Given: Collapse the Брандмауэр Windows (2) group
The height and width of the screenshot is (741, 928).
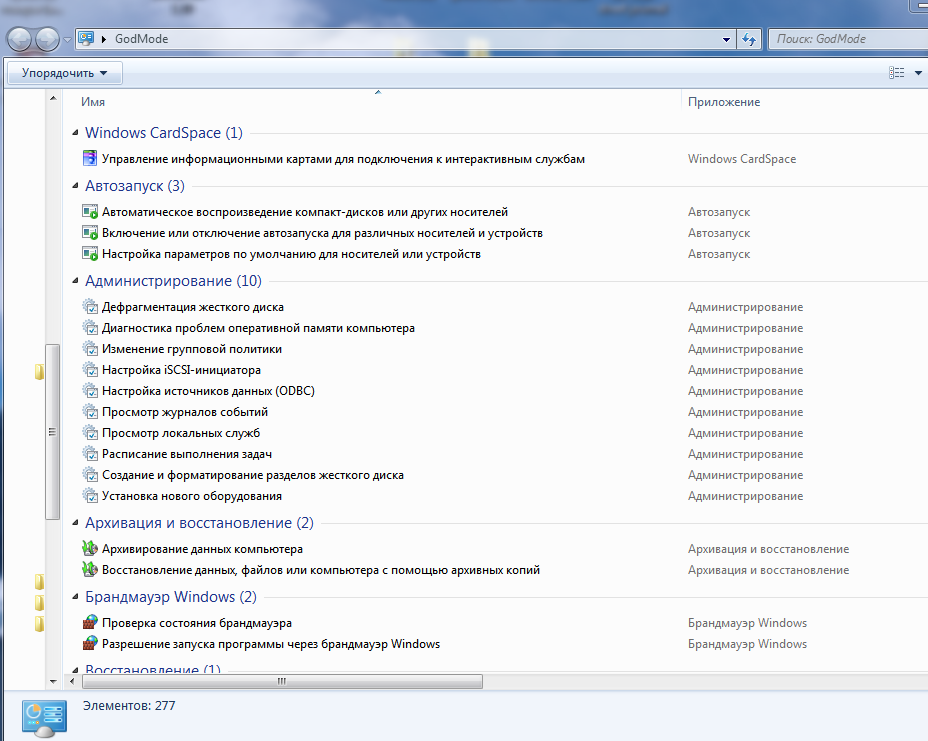Looking at the screenshot, I should point(75,597).
